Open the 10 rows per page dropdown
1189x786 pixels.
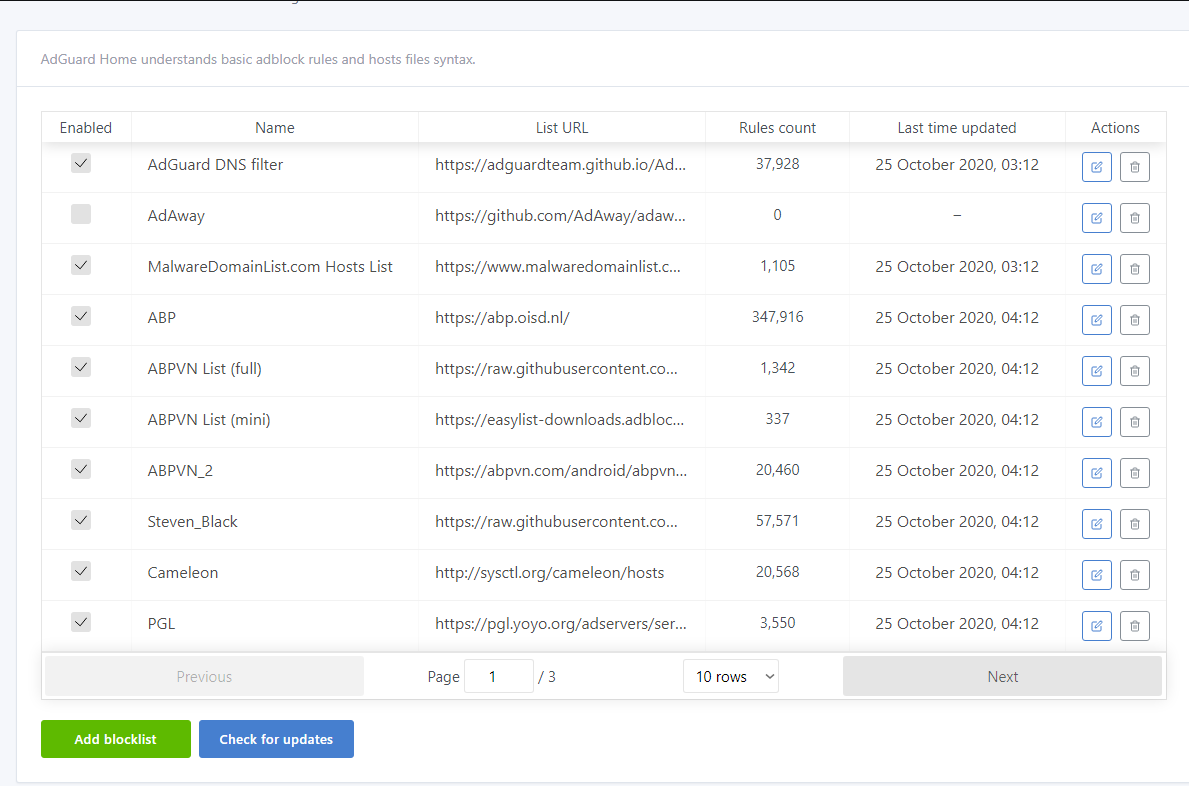pos(731,676)
